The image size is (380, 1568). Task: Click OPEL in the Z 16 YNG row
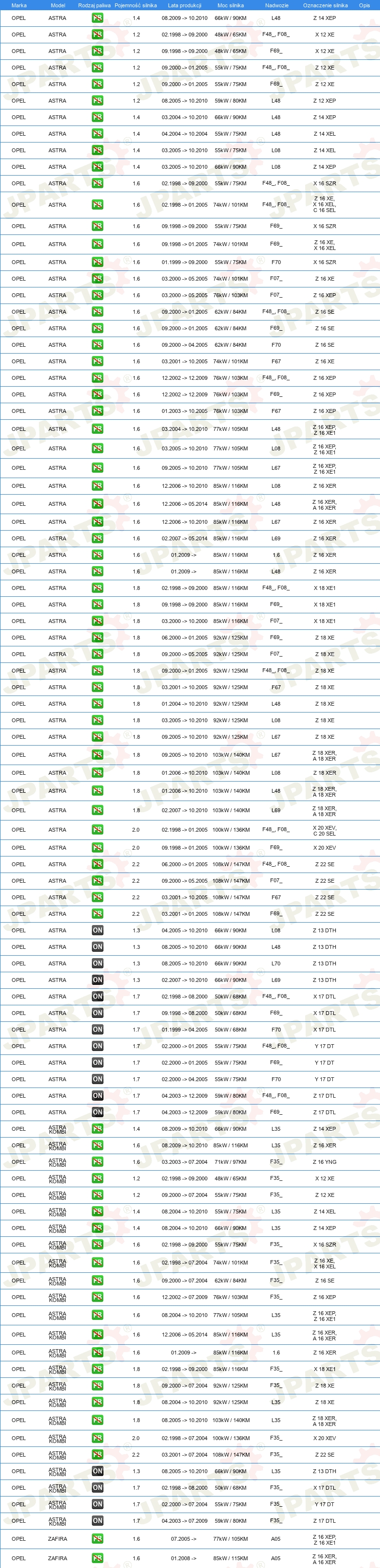19,1161
